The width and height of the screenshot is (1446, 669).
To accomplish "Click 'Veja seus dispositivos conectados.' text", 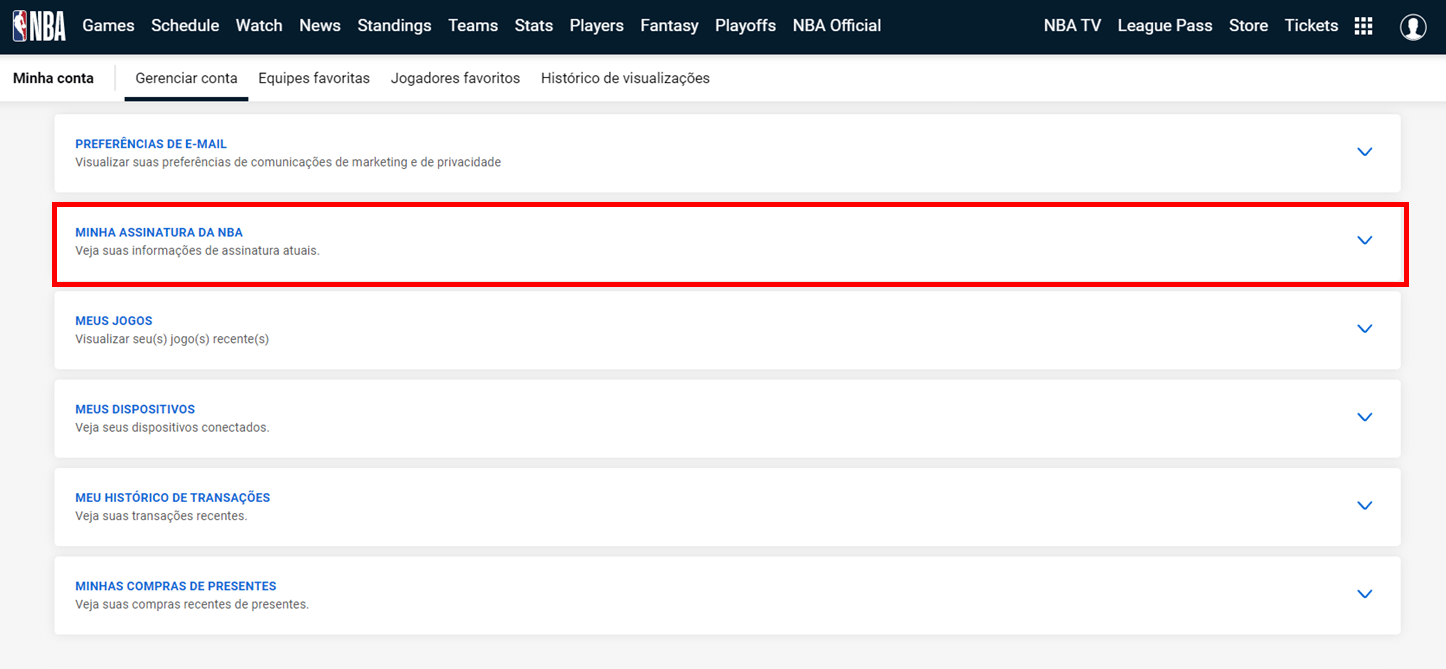I will [x=172, y=427].
